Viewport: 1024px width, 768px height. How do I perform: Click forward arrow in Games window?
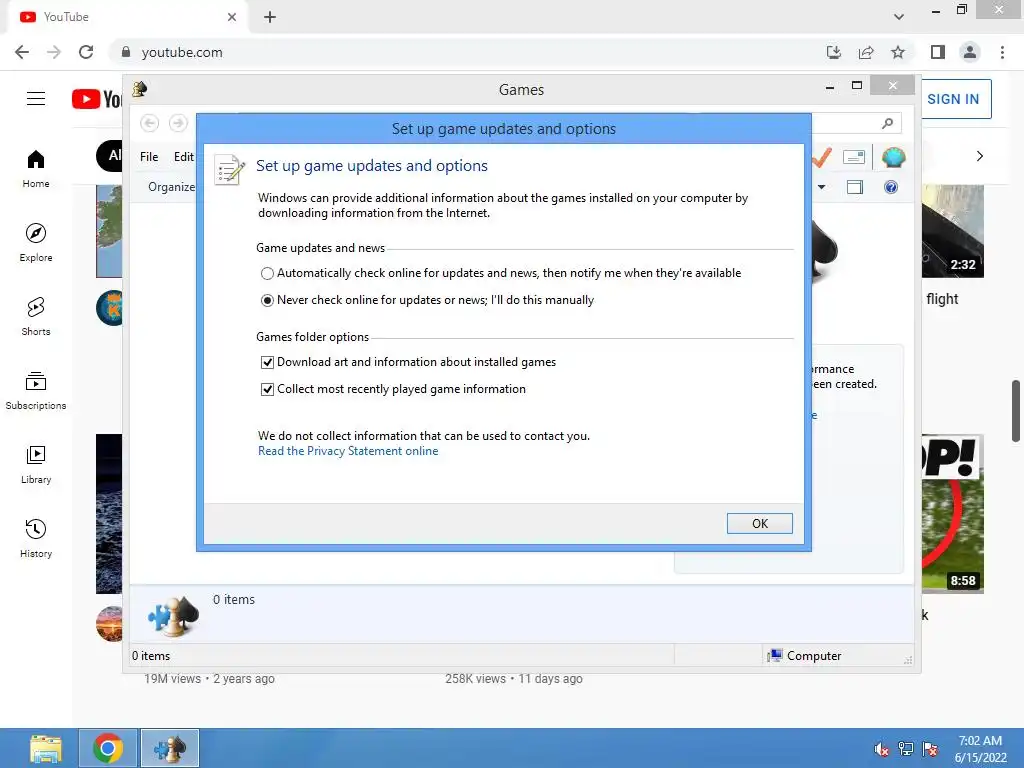(178, 123)
